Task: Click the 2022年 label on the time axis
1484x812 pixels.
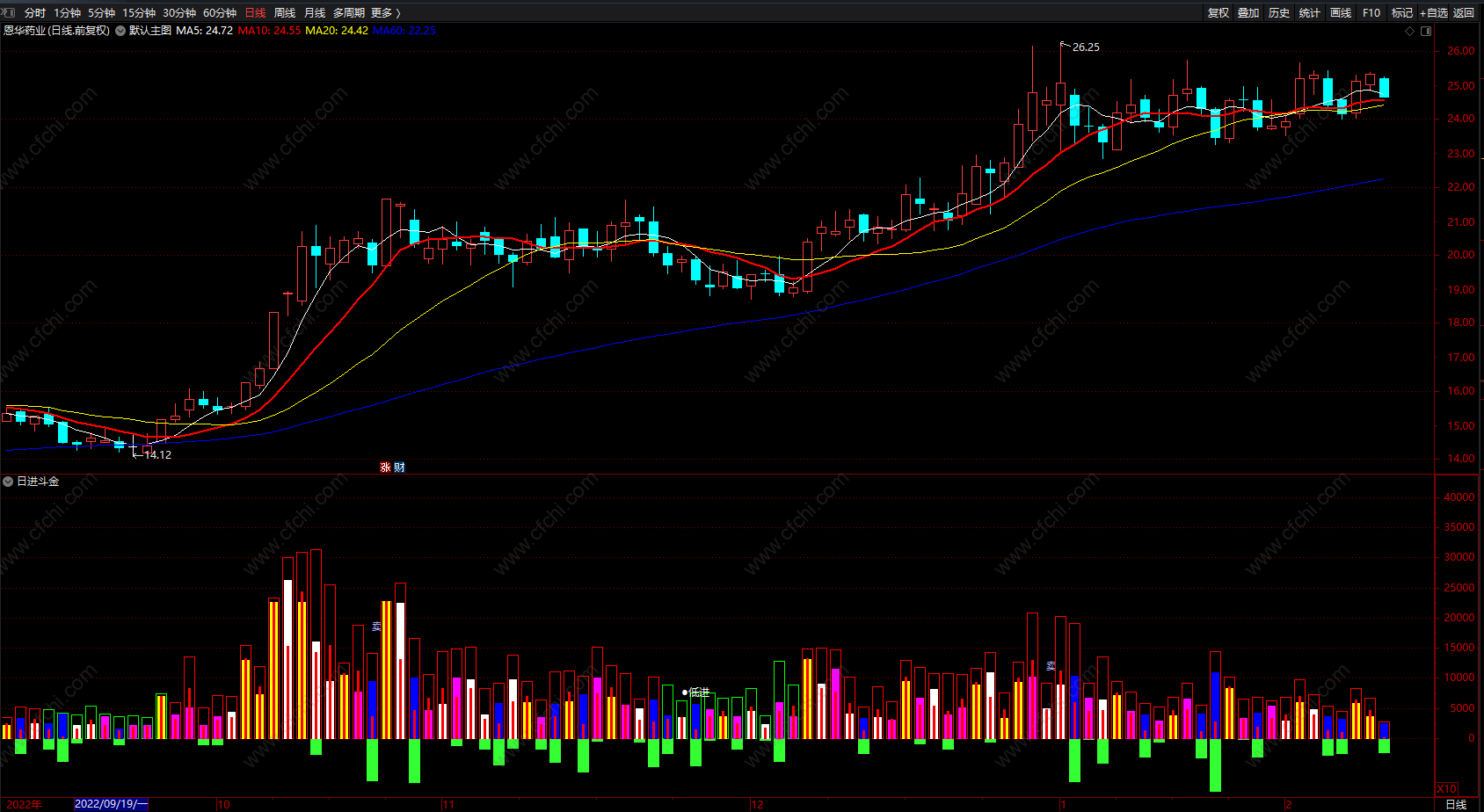Action: (24, 804)
